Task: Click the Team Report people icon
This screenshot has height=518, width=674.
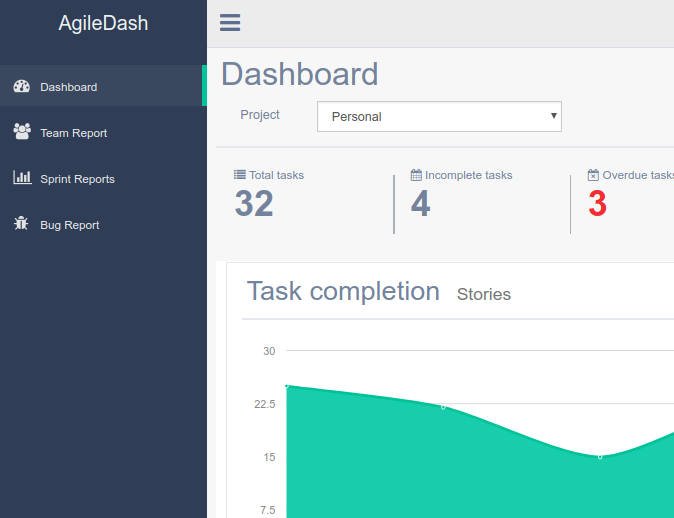Action: pyautogui.click(x=22, y=132)
